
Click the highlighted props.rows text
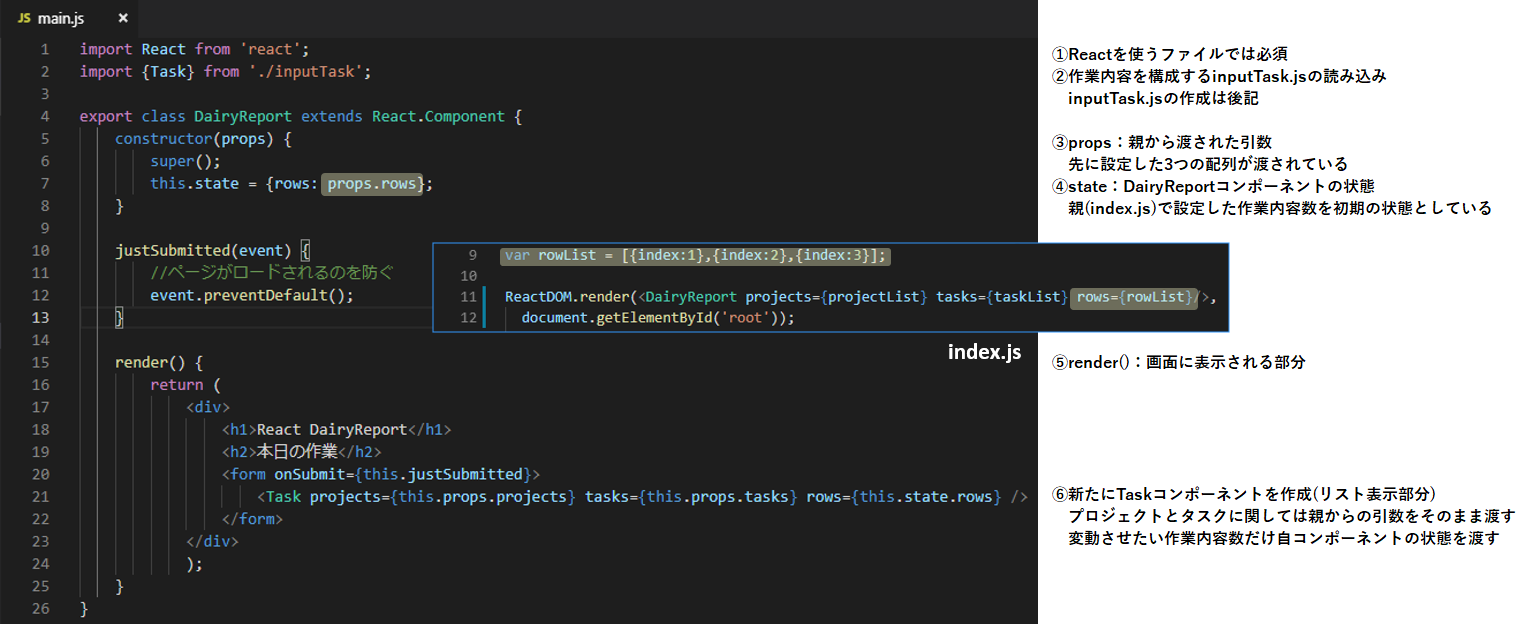pos(372,183)
